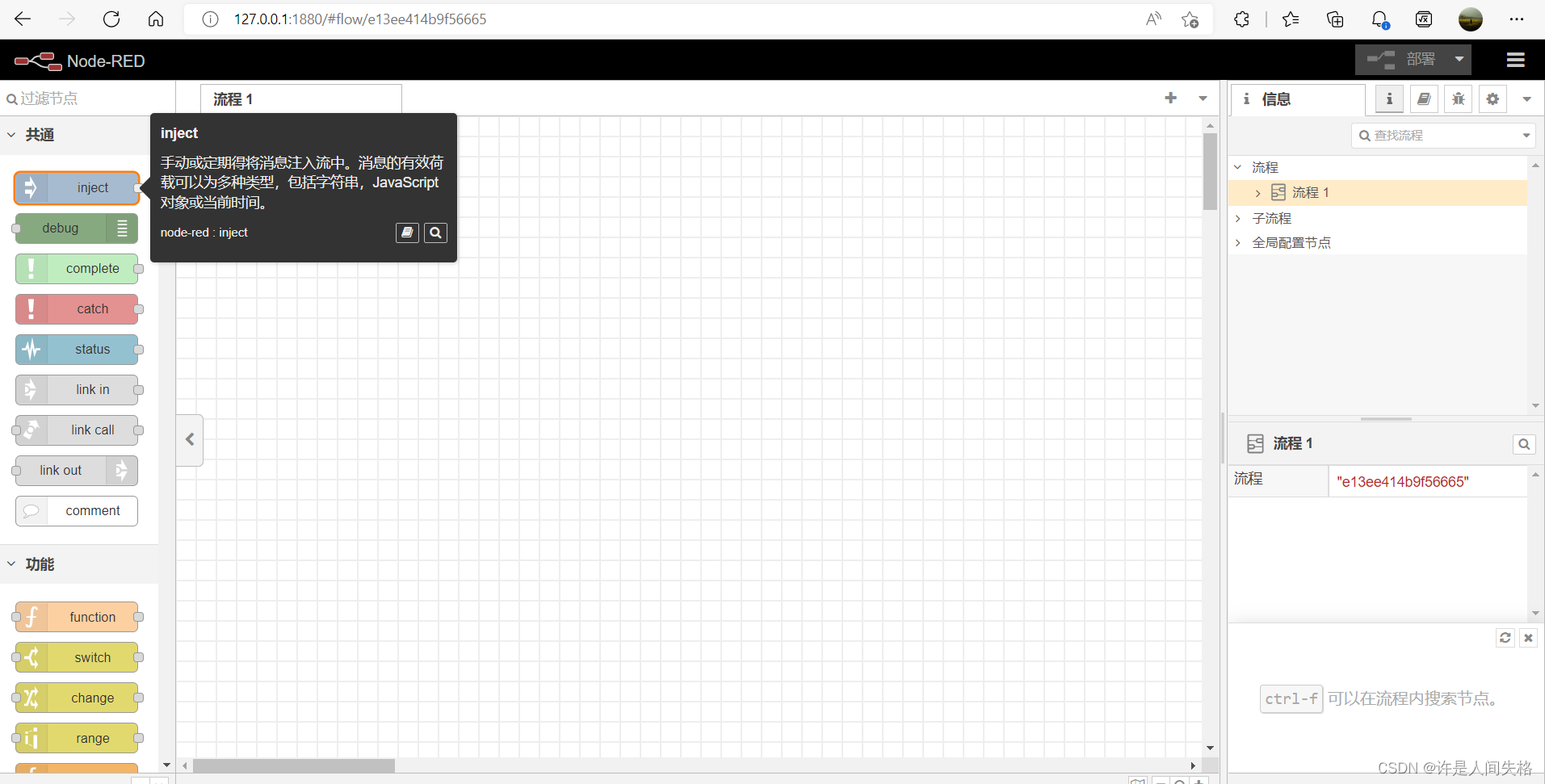Select the link in node

tap(77, 390)
